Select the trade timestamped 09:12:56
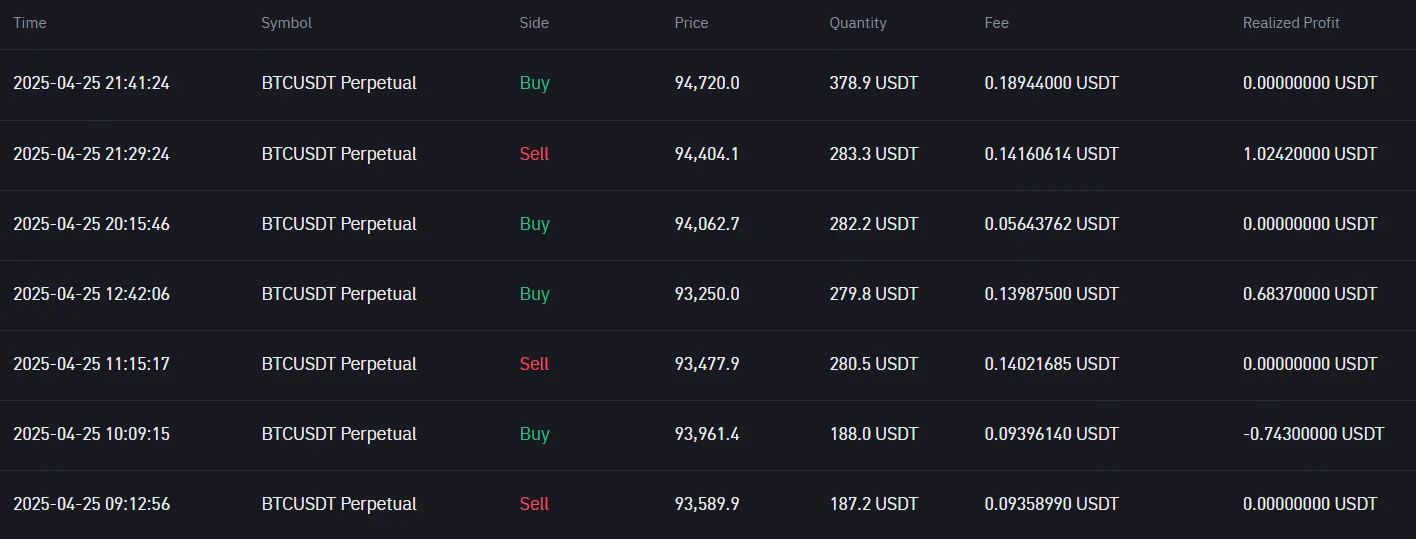 tap(91, 504)
